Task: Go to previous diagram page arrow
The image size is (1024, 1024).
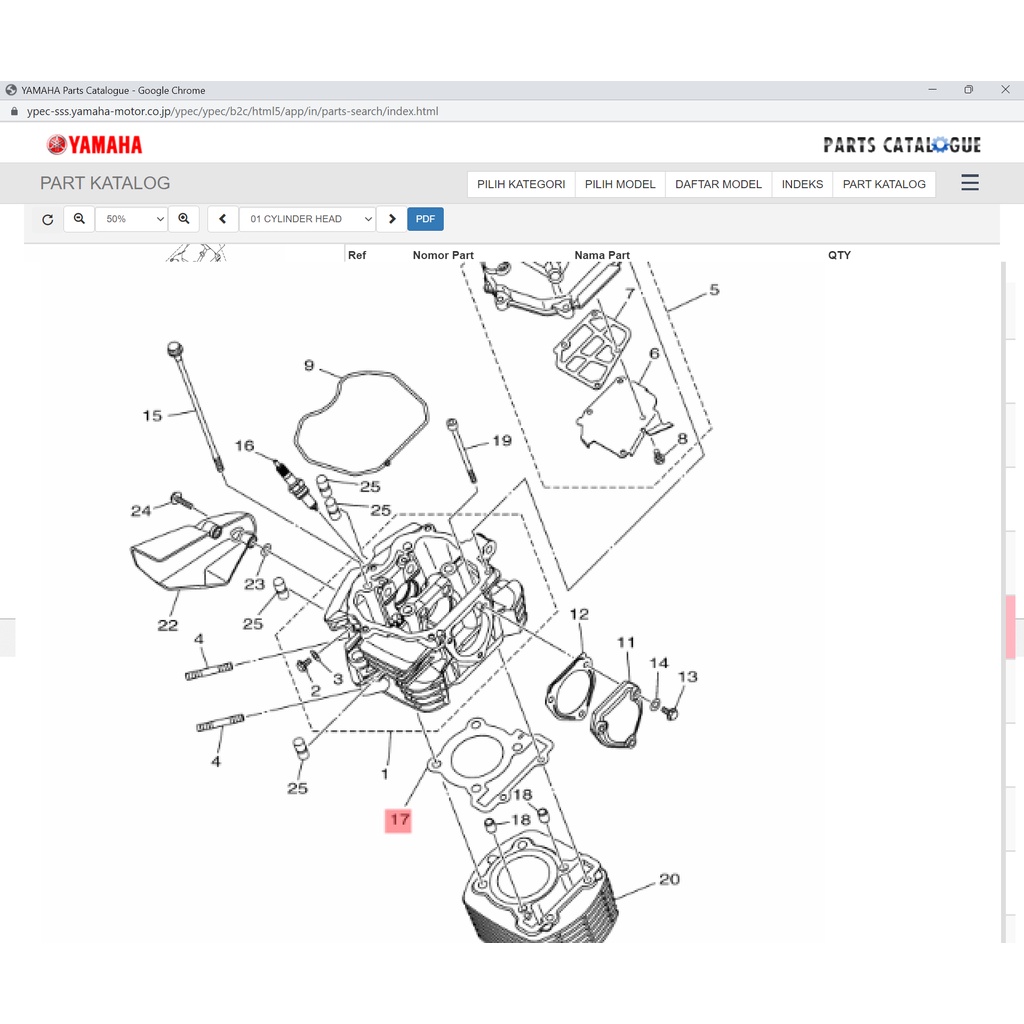Action: (222, 219)
